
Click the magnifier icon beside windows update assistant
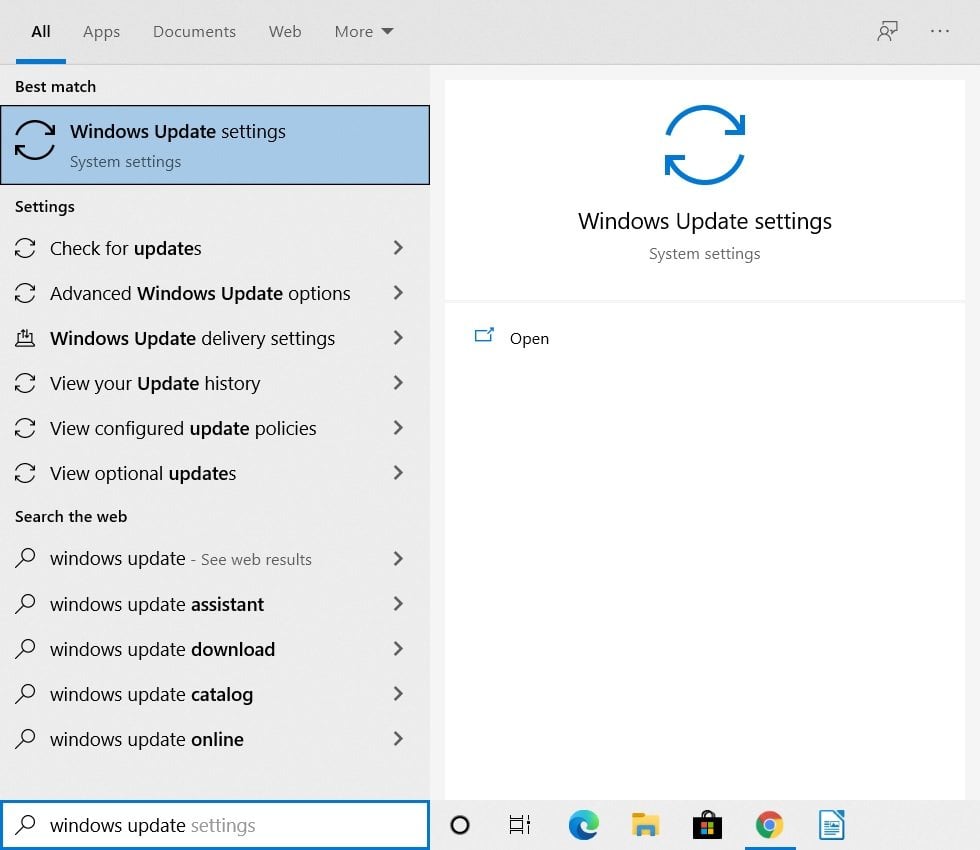tap(25, 604)
